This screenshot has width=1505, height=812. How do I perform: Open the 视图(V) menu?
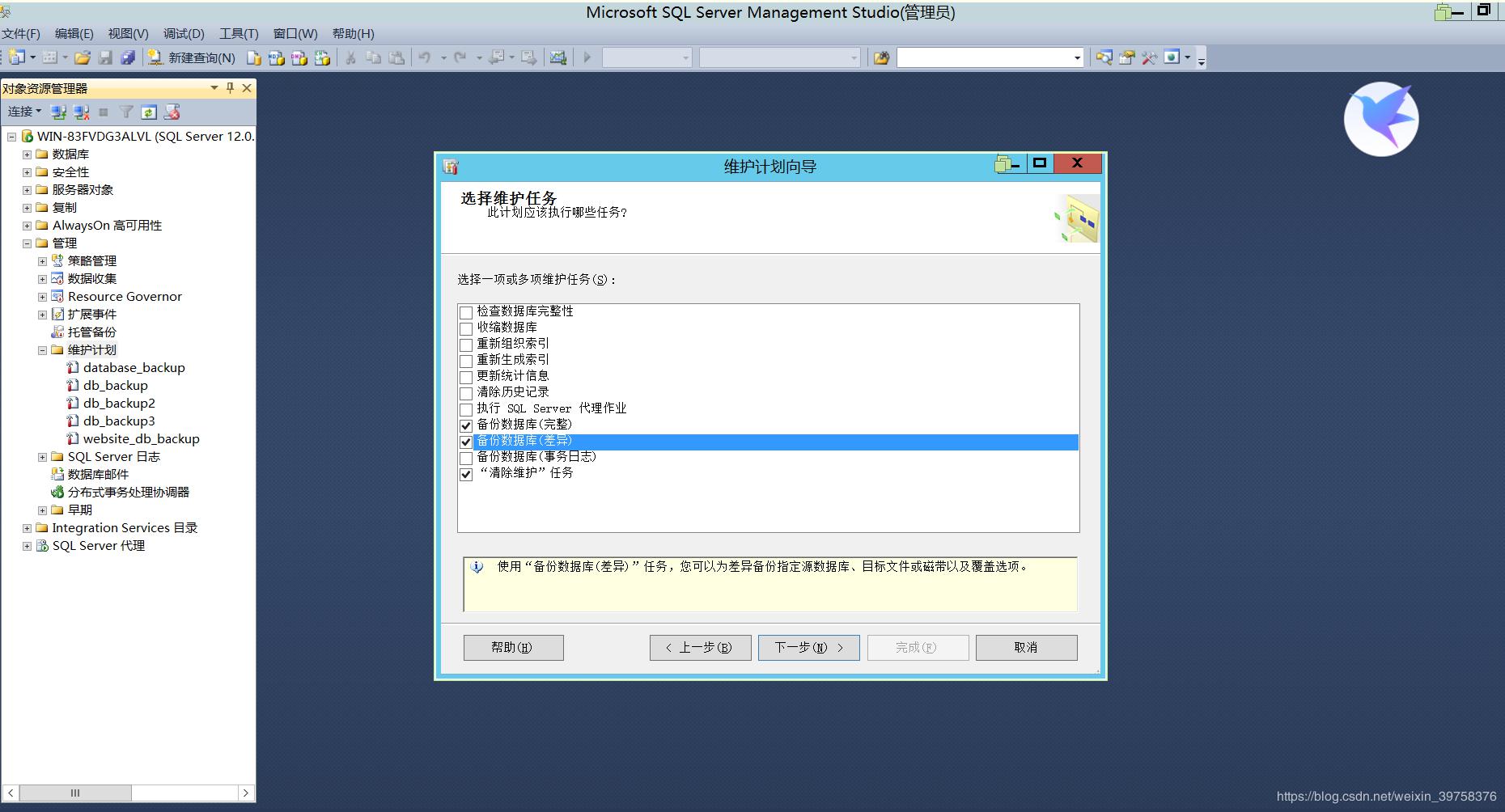coord(128,33)
